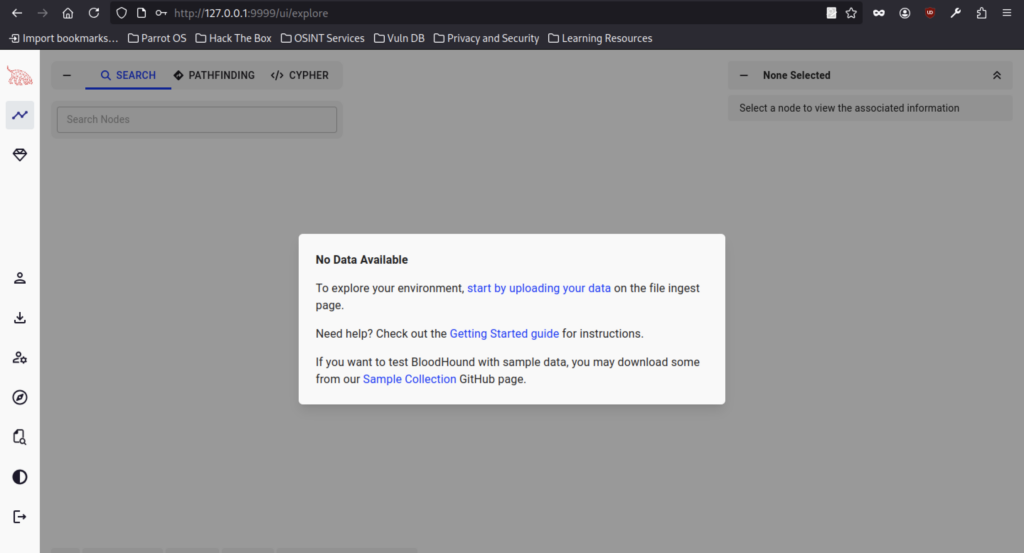This screenshot has height=553, width=1024.
Task: Collapse None Selected panel minus button
Action: tap(743, 75)
